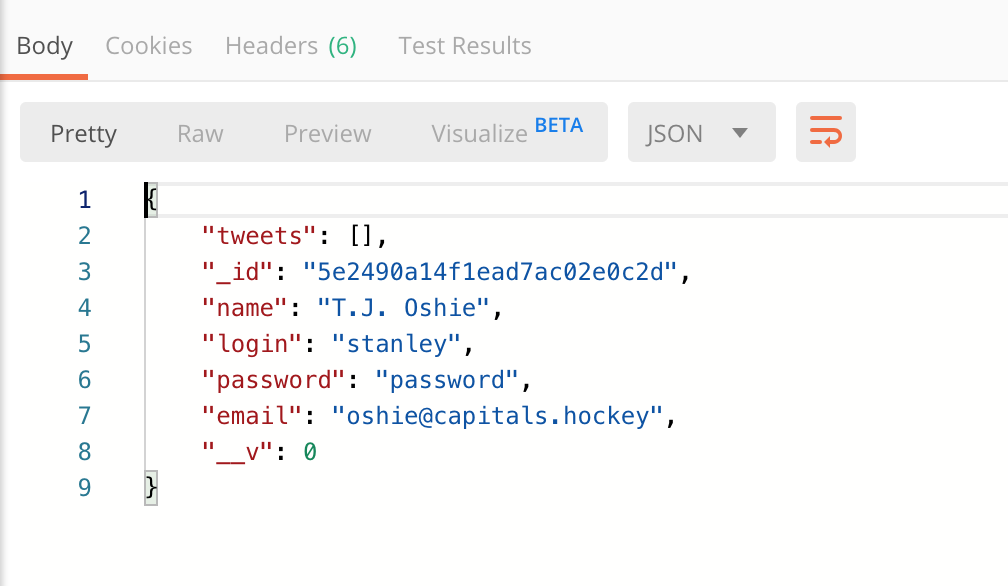Image resolution: width=1008 pixels, height=586 pixels.
Task: Click the __v value 0
Action: point(310,452)
